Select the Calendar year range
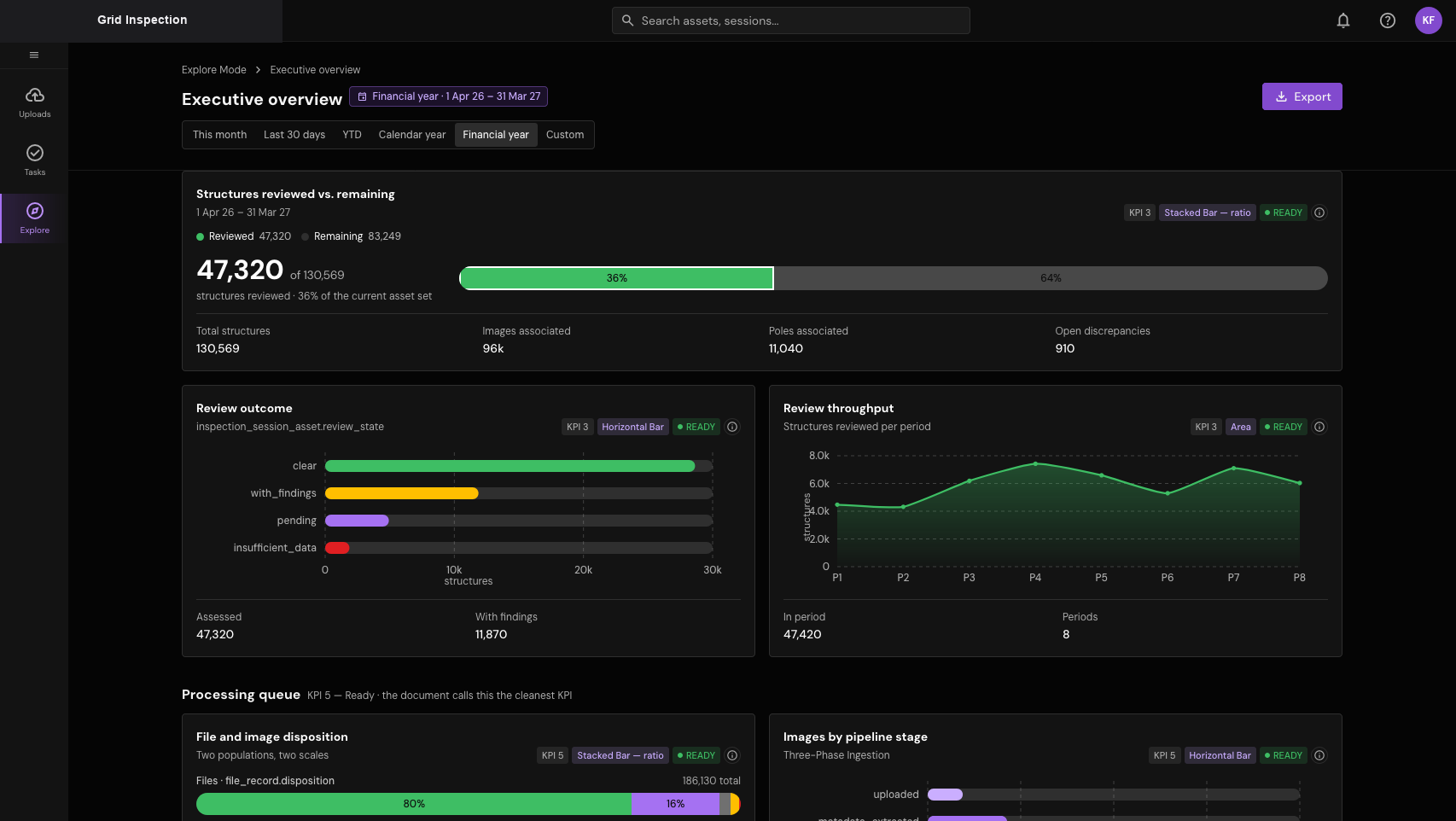Screen dimensions: 1456x821 [412, 135]
